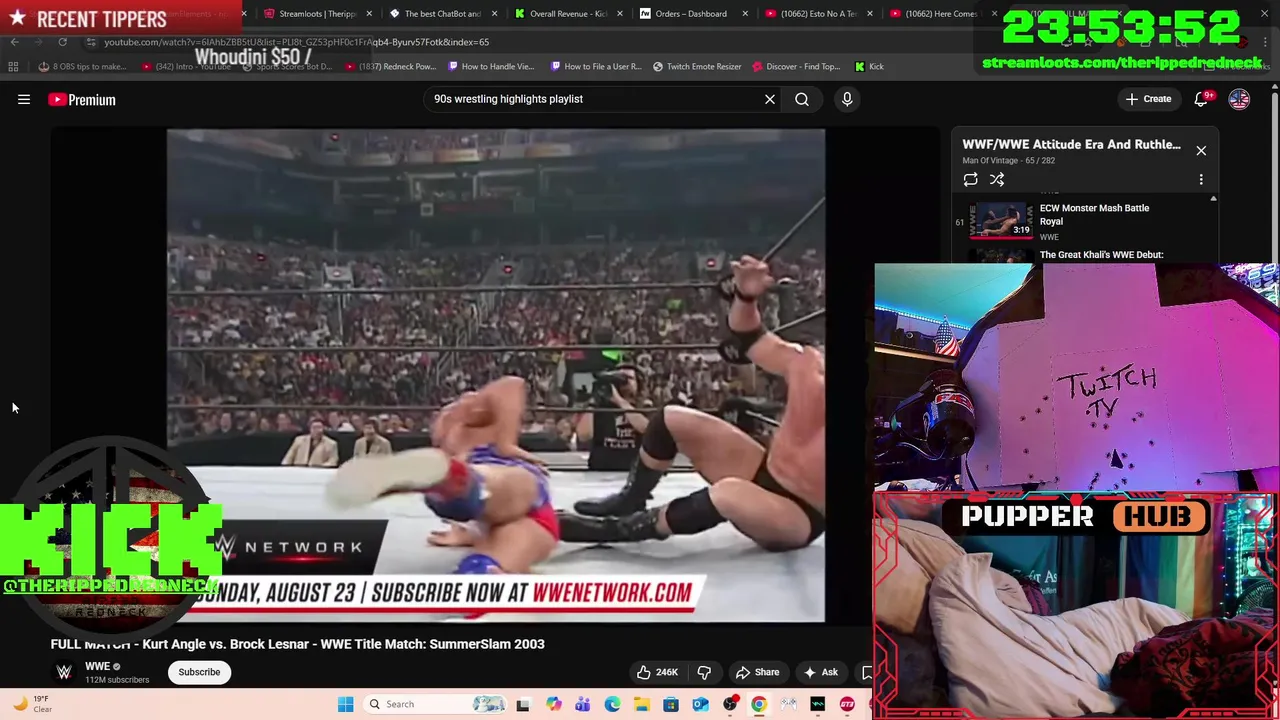Open Microsoft Teams taskbar icon
1280x720 pixels.
click(583, 704)
